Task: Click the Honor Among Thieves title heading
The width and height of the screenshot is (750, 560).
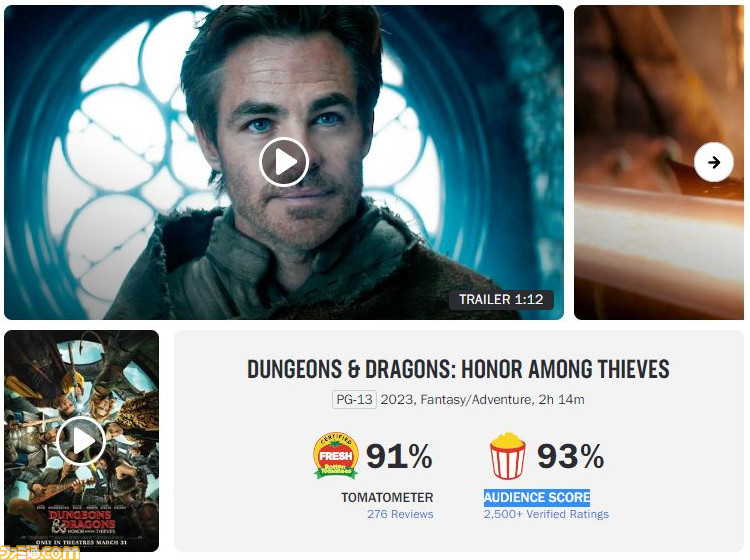Action: tap(458, 369)
